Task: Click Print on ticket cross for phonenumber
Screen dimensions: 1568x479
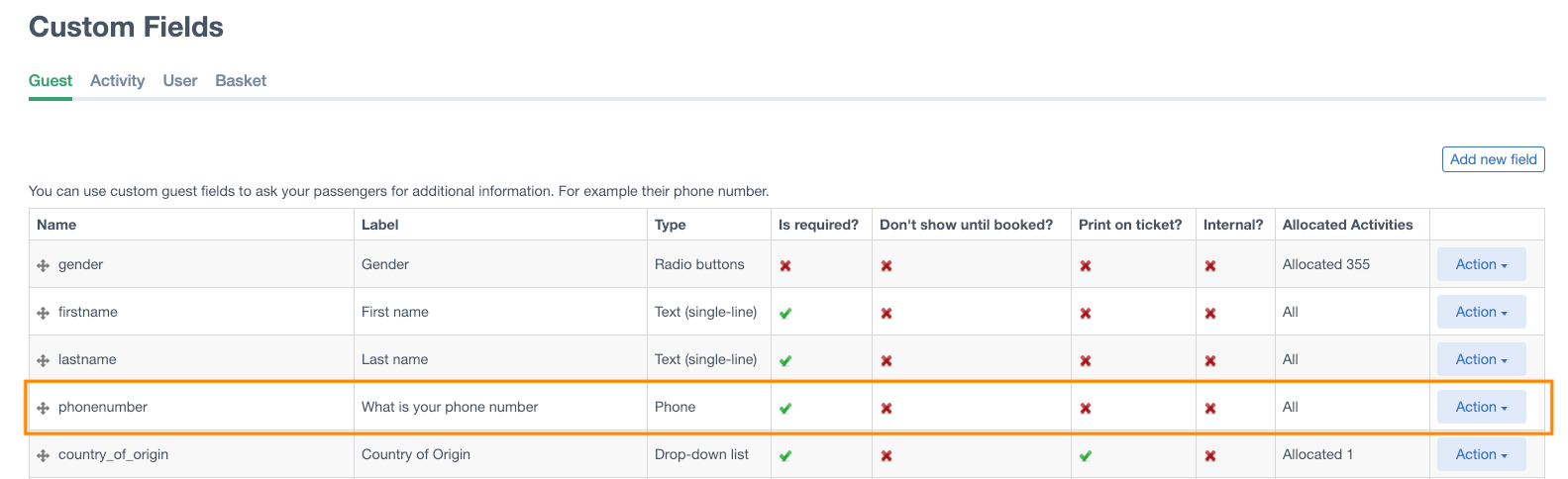Action: pos(1086,408)
